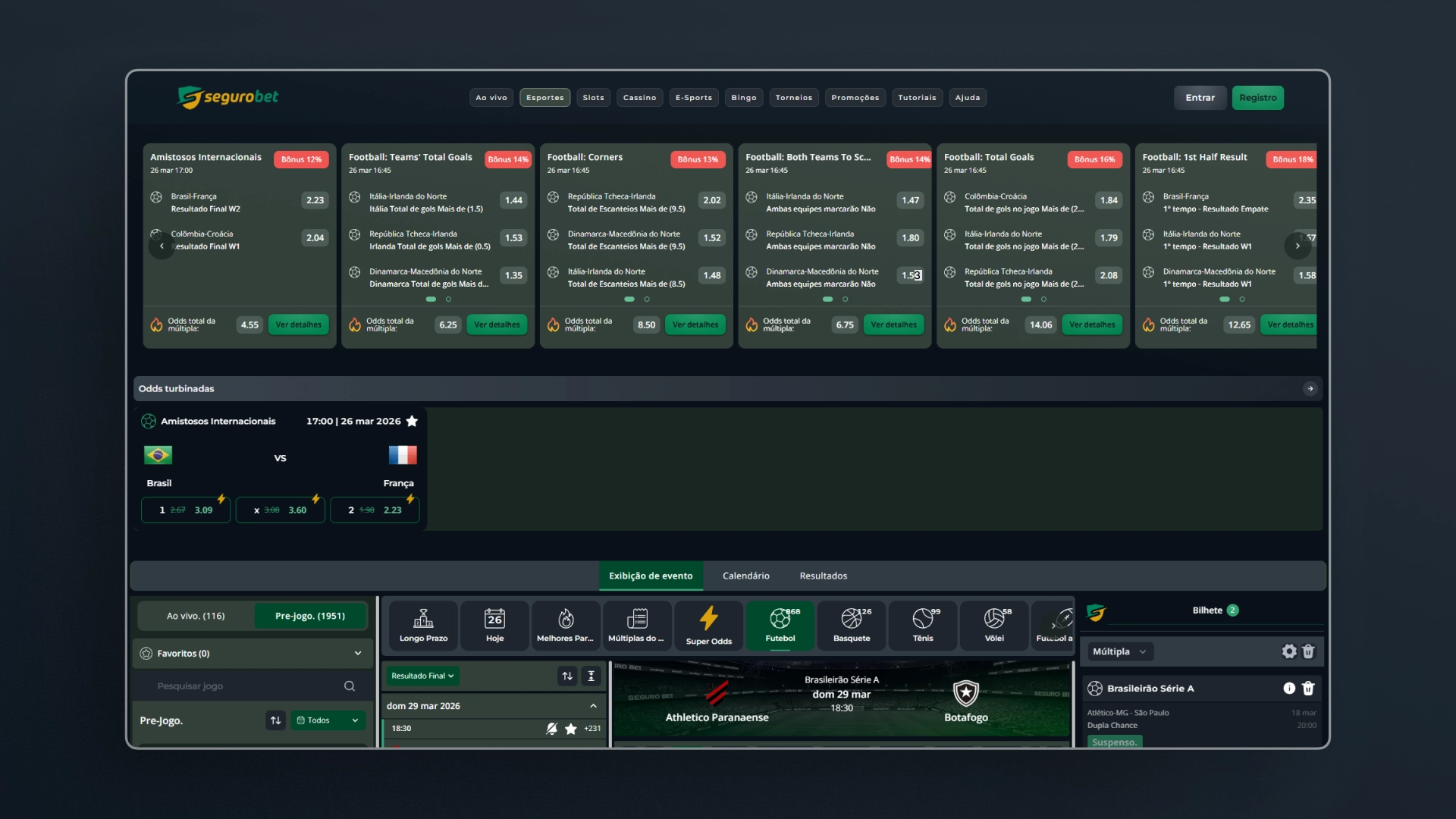Switch to Ao vivo (116) mode
Viewport: 1456px width, 819px height.
196,616
